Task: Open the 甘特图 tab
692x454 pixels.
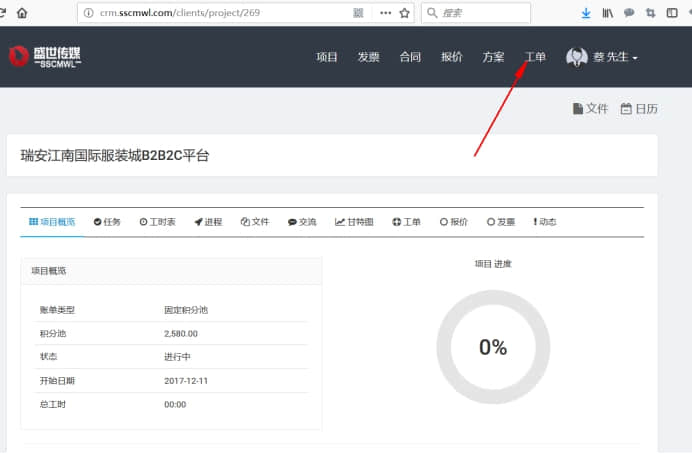Action: pyautogui.click(x=354, y=222)
